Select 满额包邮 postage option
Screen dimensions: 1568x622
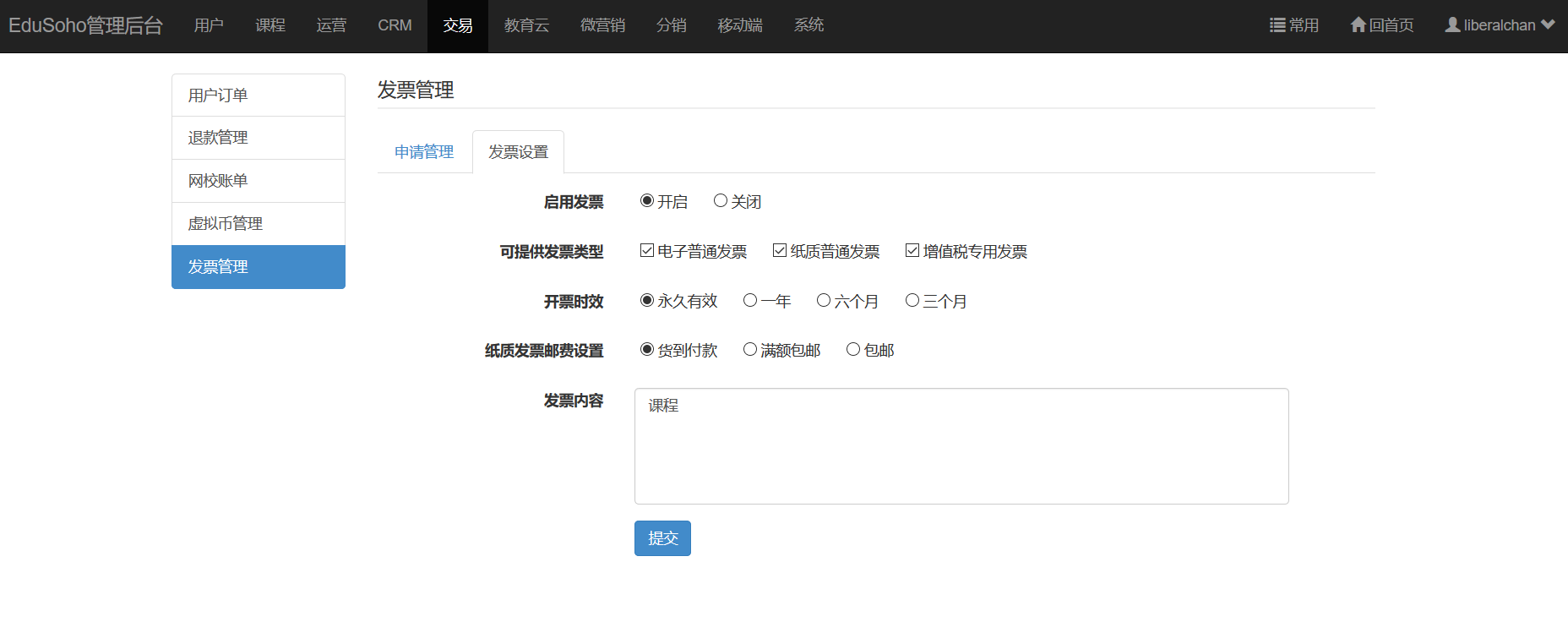click(x=750, y=349)
